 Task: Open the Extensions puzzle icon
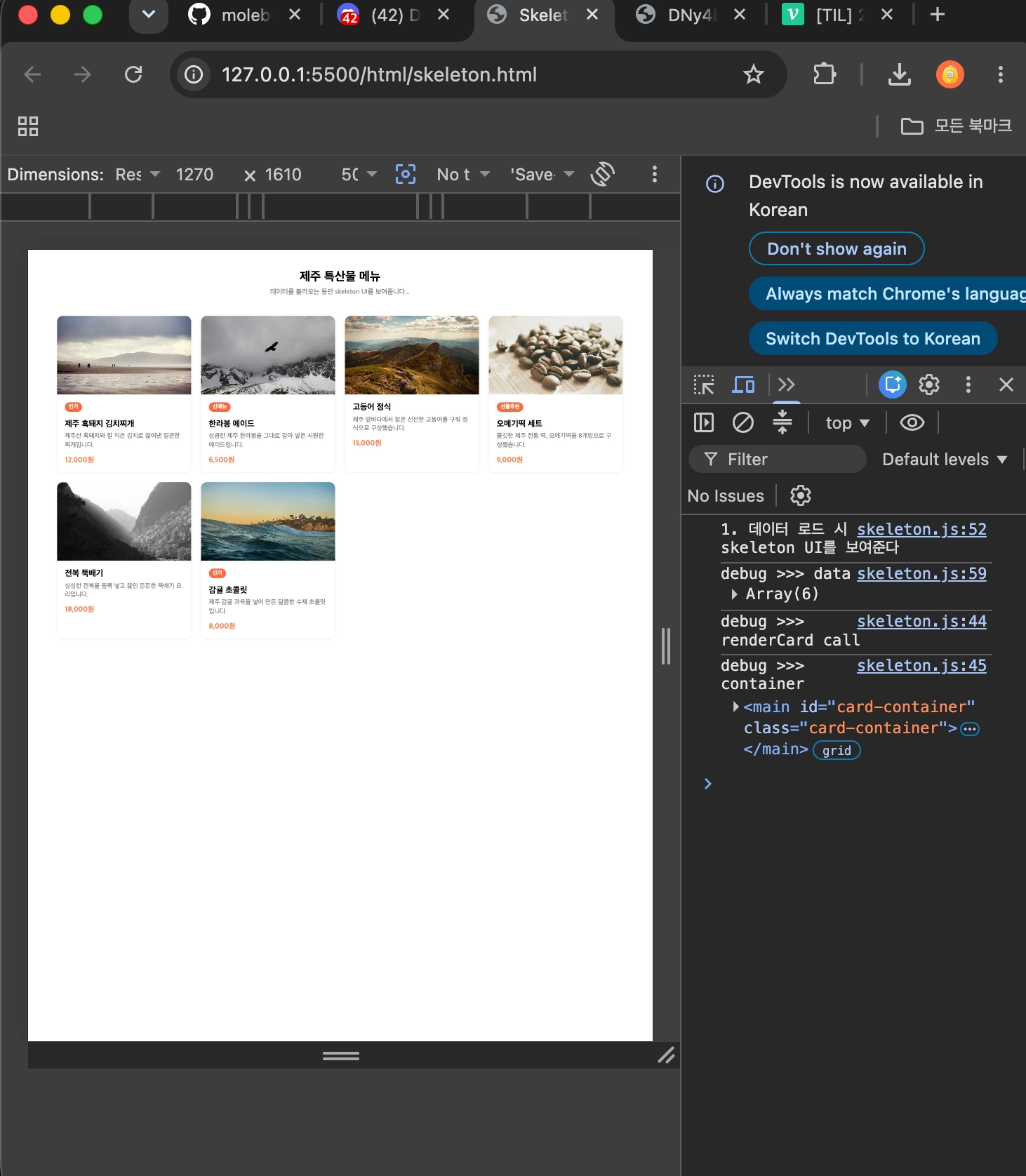click(x=825, y=74)
